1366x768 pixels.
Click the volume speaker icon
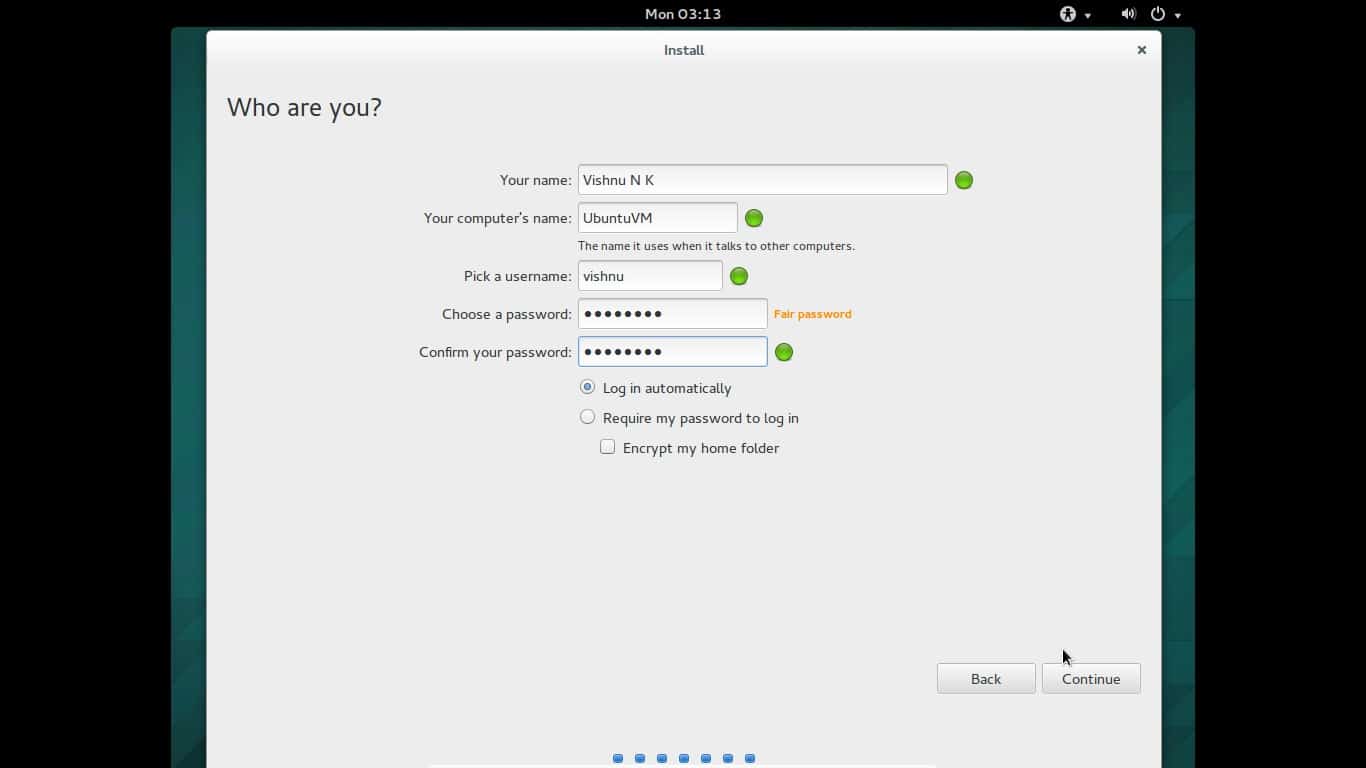(x=1128, y=14)
